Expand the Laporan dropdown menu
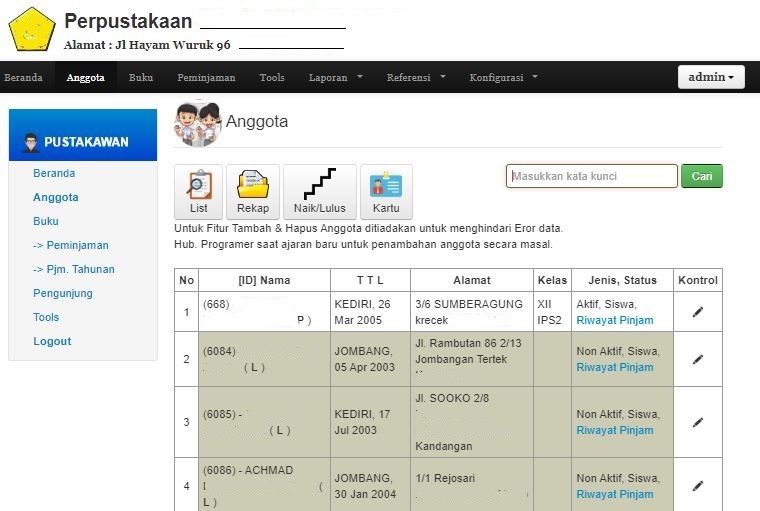The image size is (760, 511). (335, 77)
